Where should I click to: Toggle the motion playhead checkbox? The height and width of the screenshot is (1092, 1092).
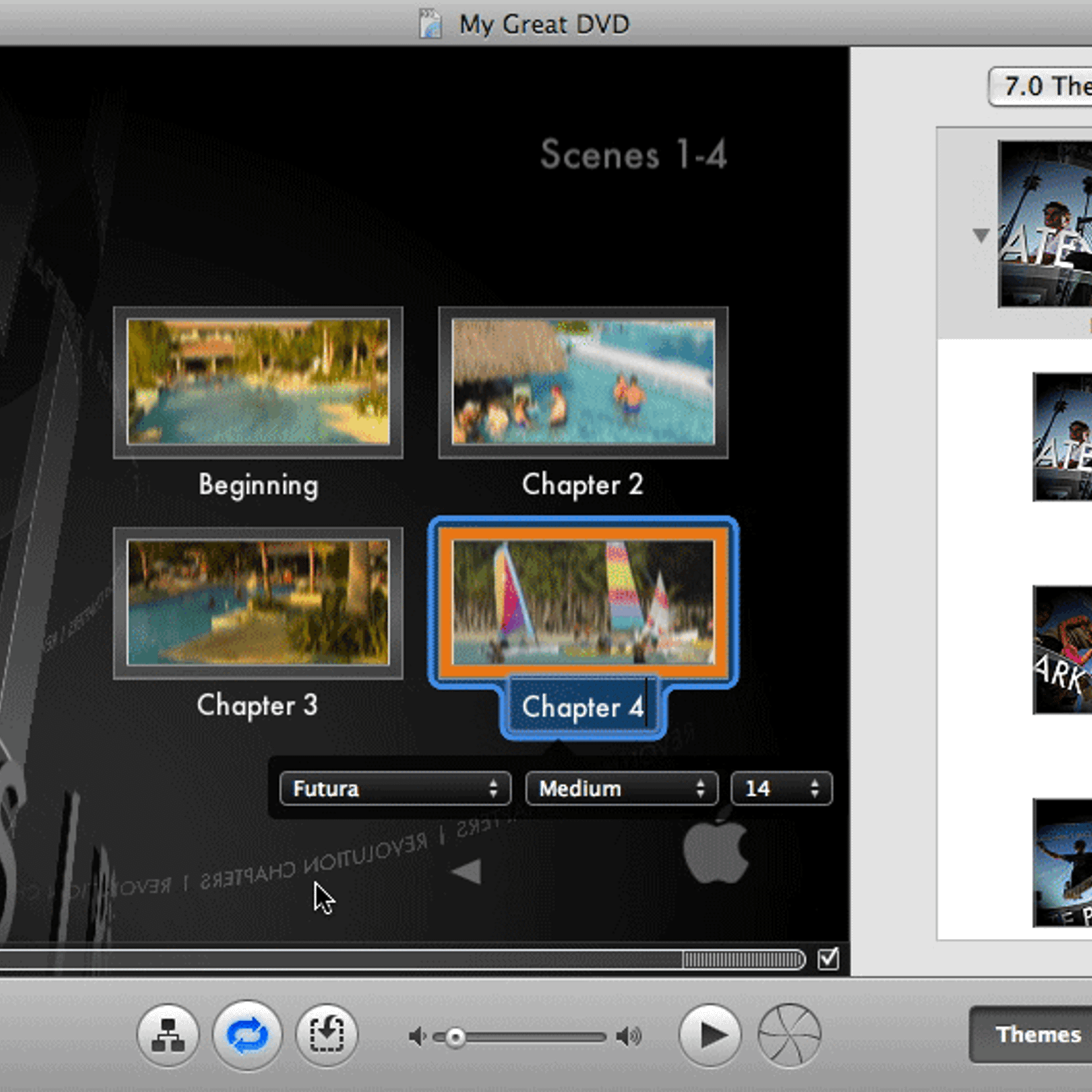[x=828, y=958]
